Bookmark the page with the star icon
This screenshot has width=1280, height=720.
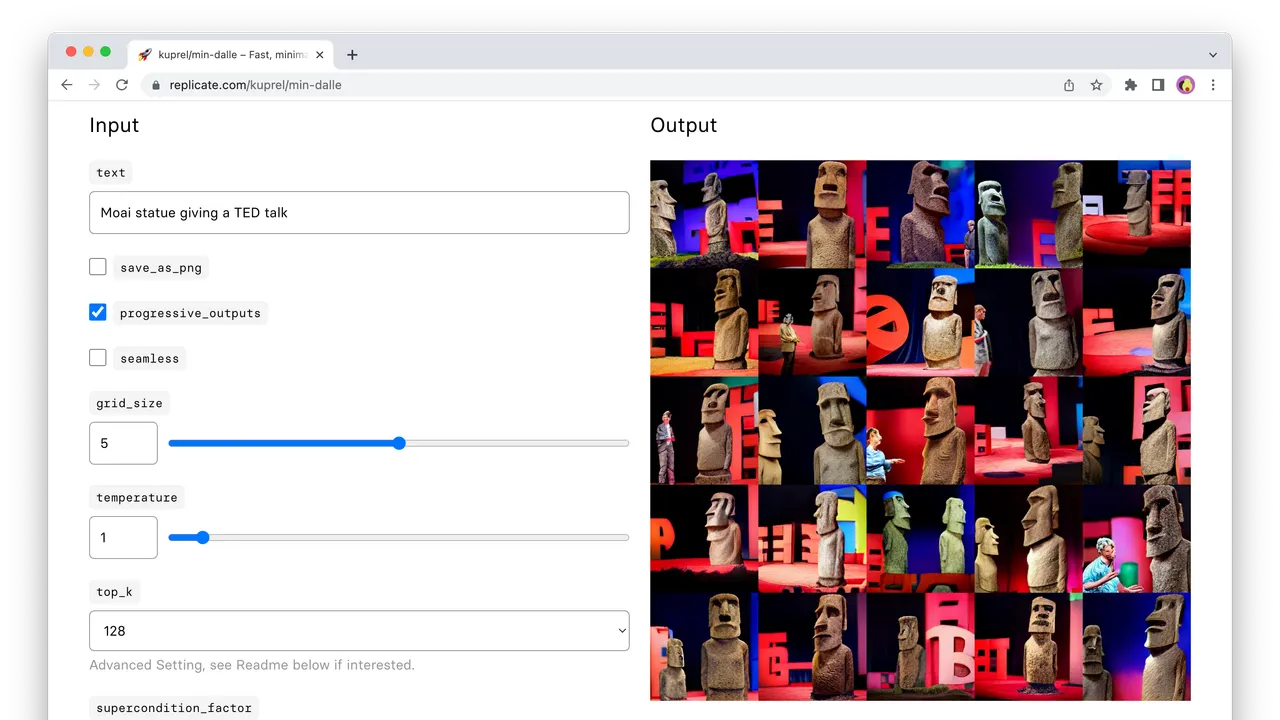[x=1096, y=85]
